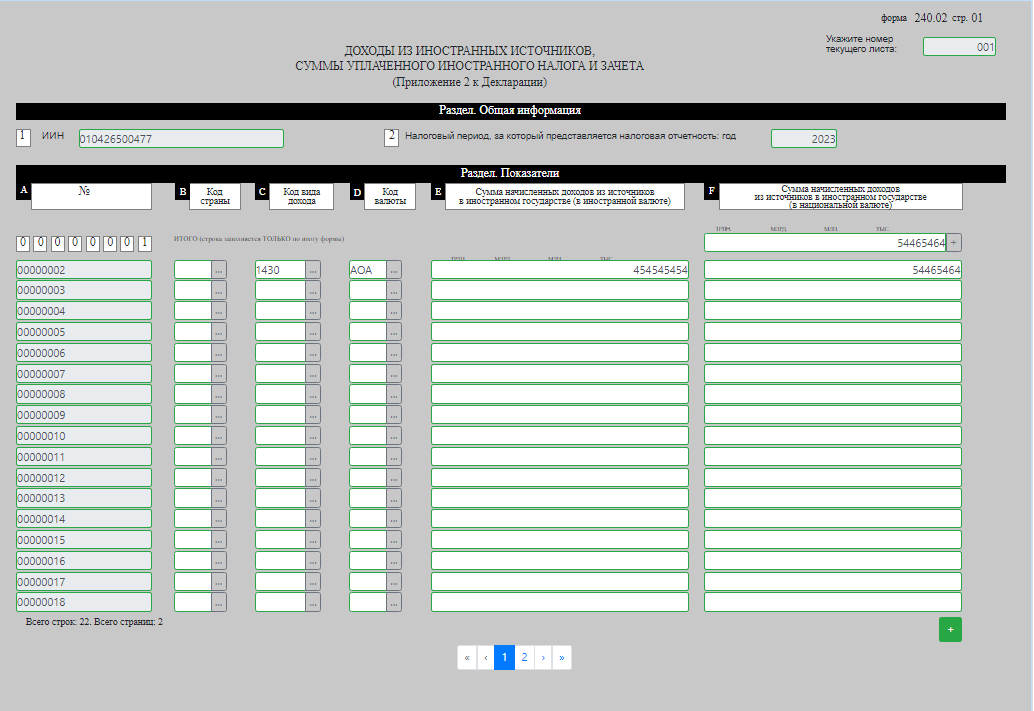Click the IIN field 010426500477

pyautogui.click(x=181, y=139)
